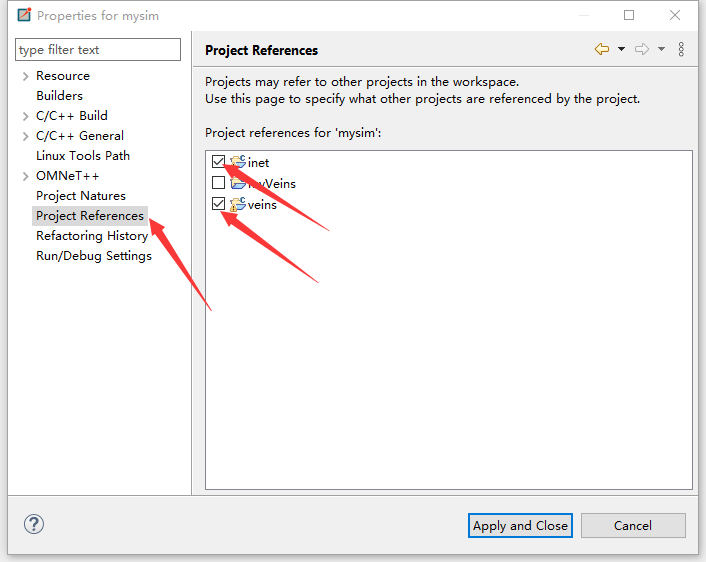This screenshot has height=562, width=706.
Task: Expand the C/C++ Build node
Action: [25, 116]
